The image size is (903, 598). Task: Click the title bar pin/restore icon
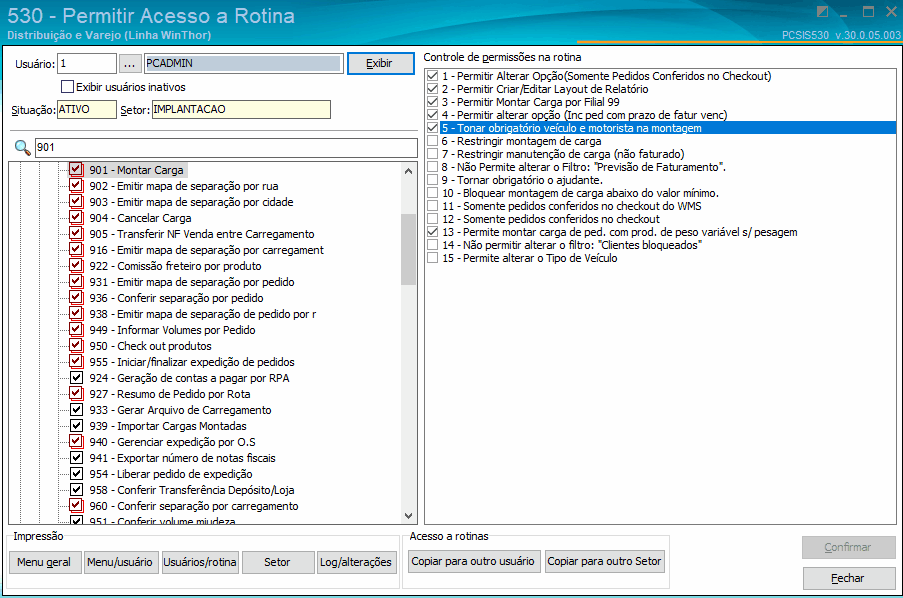(823, 12)
